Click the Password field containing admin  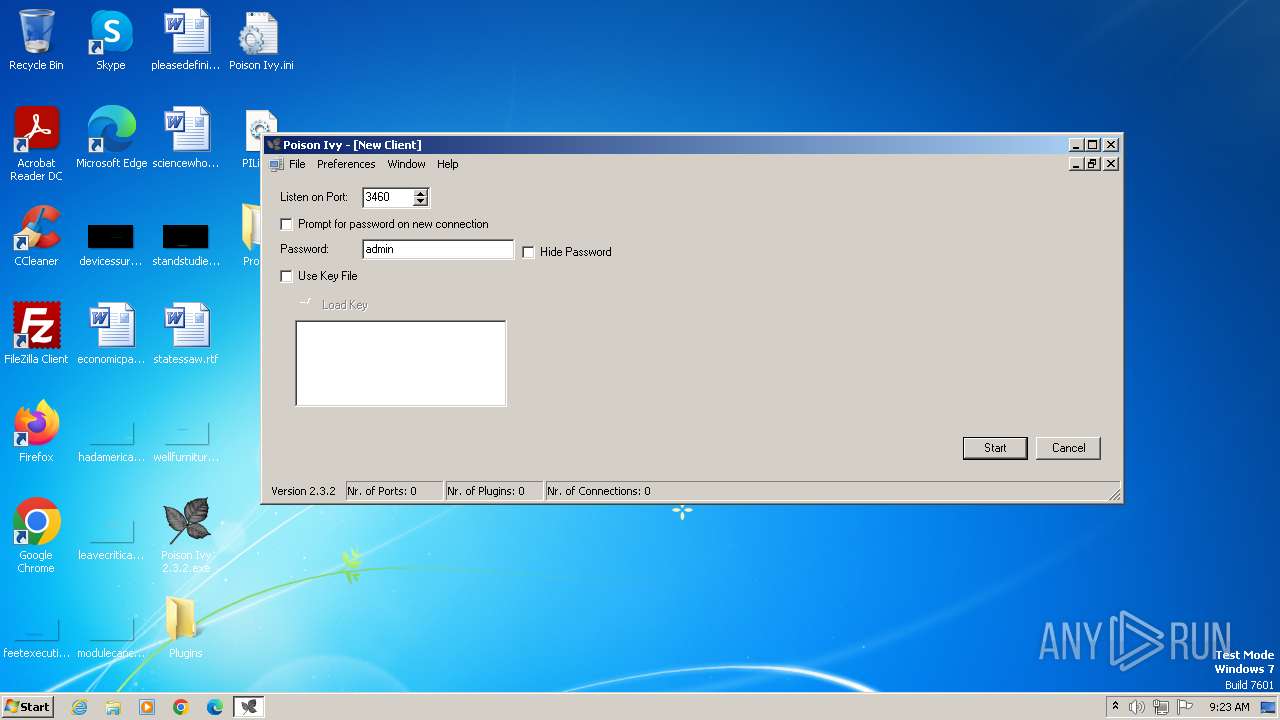(438, 249)
